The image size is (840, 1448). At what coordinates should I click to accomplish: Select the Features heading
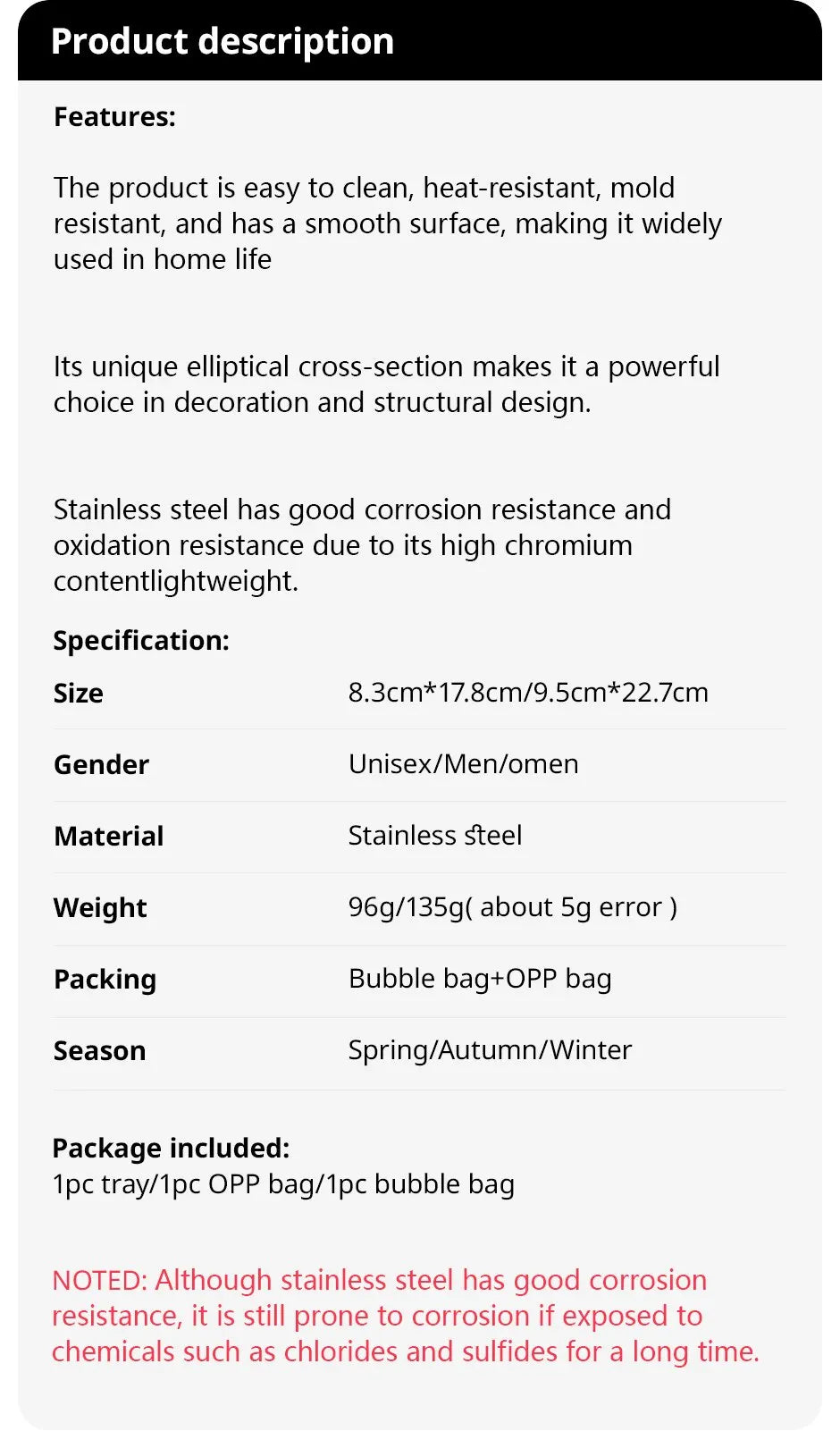pos(114,117)
